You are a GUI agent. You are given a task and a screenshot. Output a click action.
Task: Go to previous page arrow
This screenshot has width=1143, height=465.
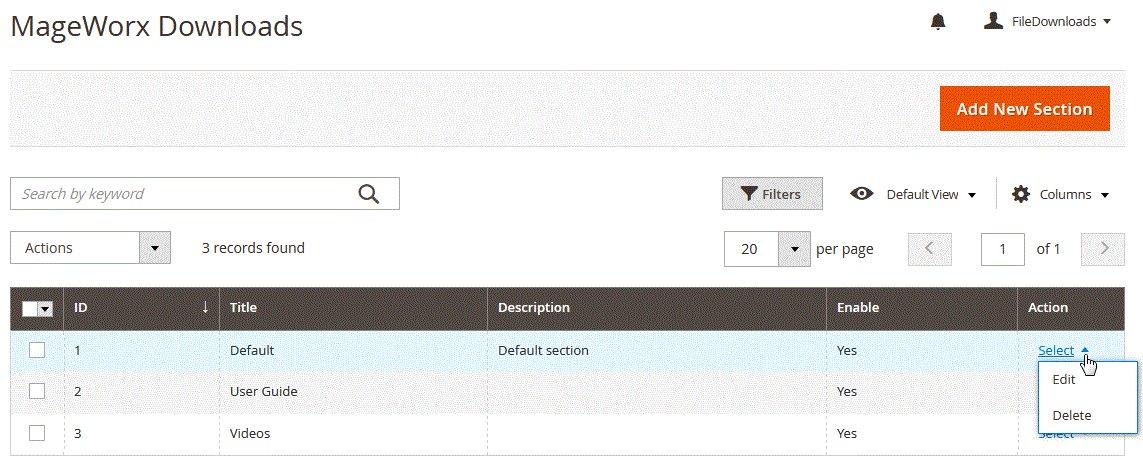tap(930, 249)
